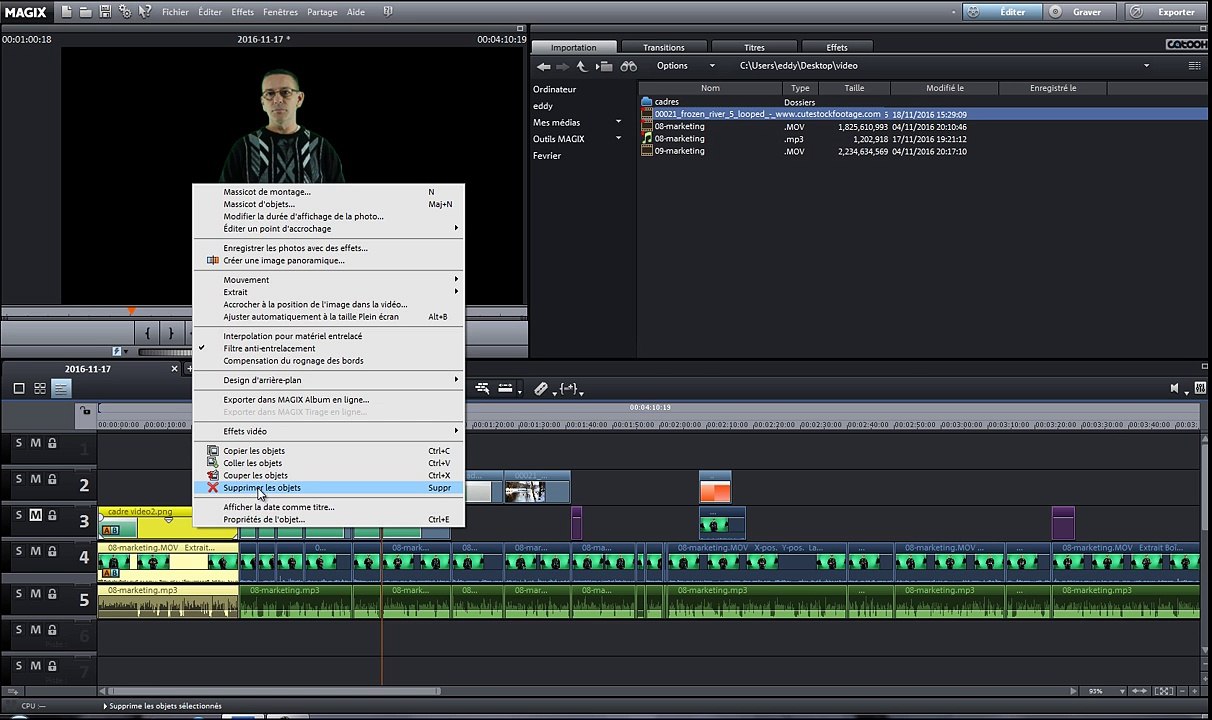Viewport: 1212px width, 720px height.
Task: Expand the folder path dropdown arrow
Action: coord(1147,66)
